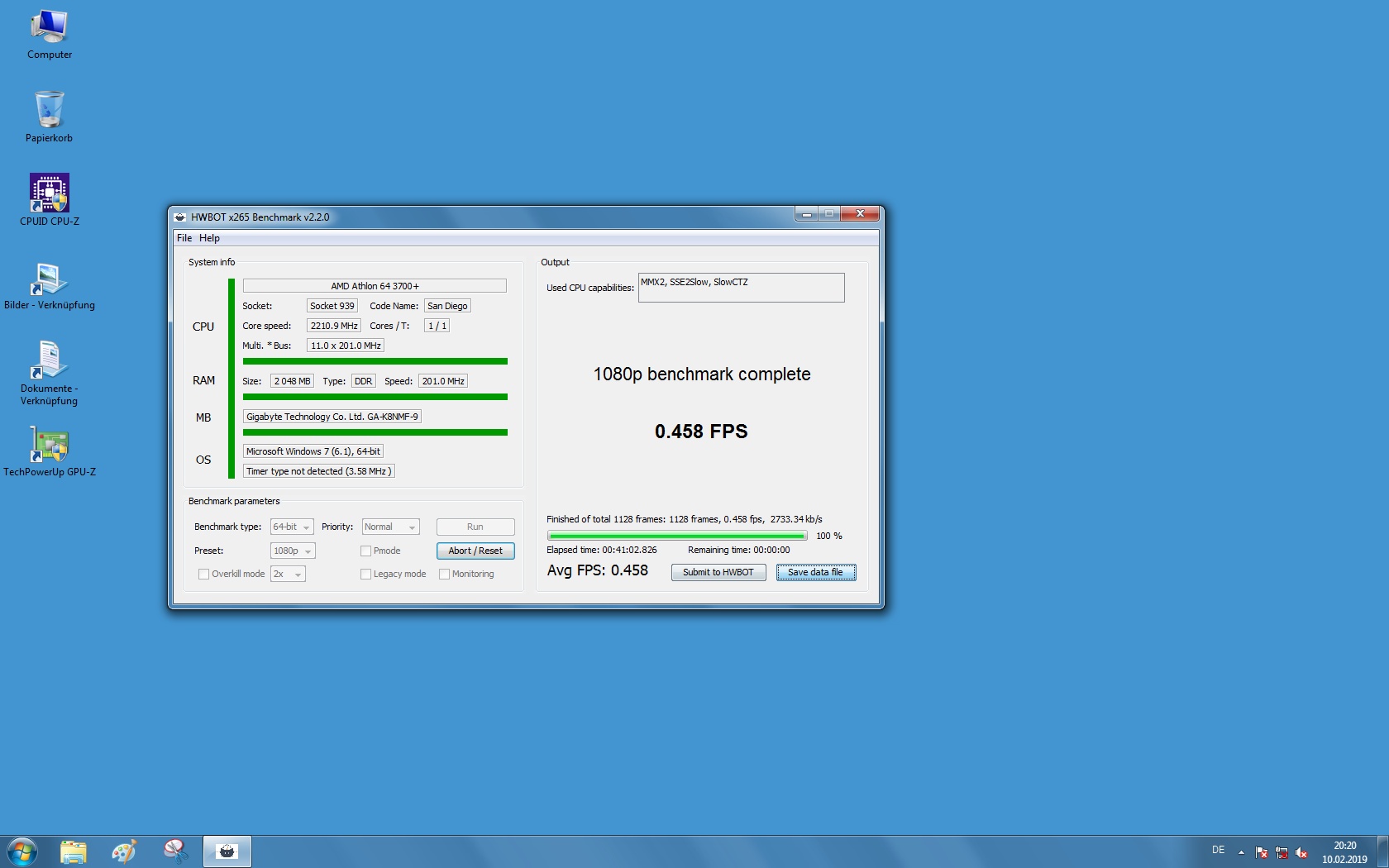Viewport: 1389px width, 868px height.
Task: Click the Remaining time 00:00:00 text
Action: click(739, 551)
